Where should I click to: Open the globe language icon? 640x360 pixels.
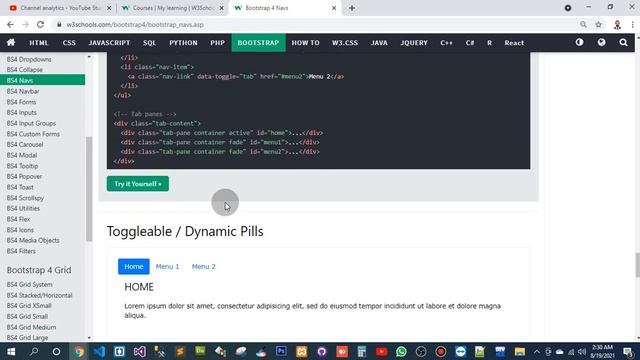pyautogui.click(x=601, y=42)
